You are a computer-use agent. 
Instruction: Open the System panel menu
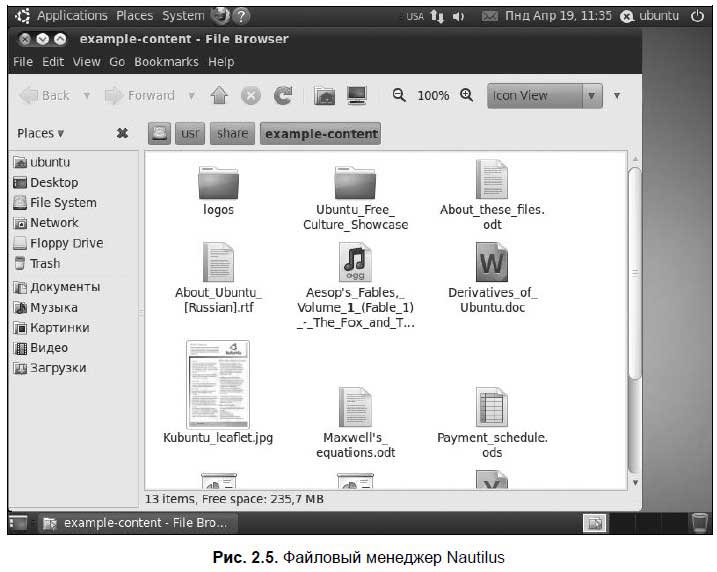[183, 16]
